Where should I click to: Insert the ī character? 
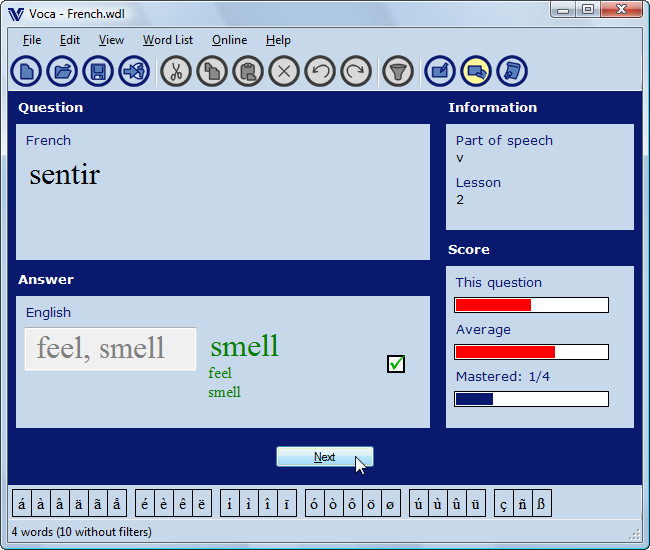(x=286, y=503)
